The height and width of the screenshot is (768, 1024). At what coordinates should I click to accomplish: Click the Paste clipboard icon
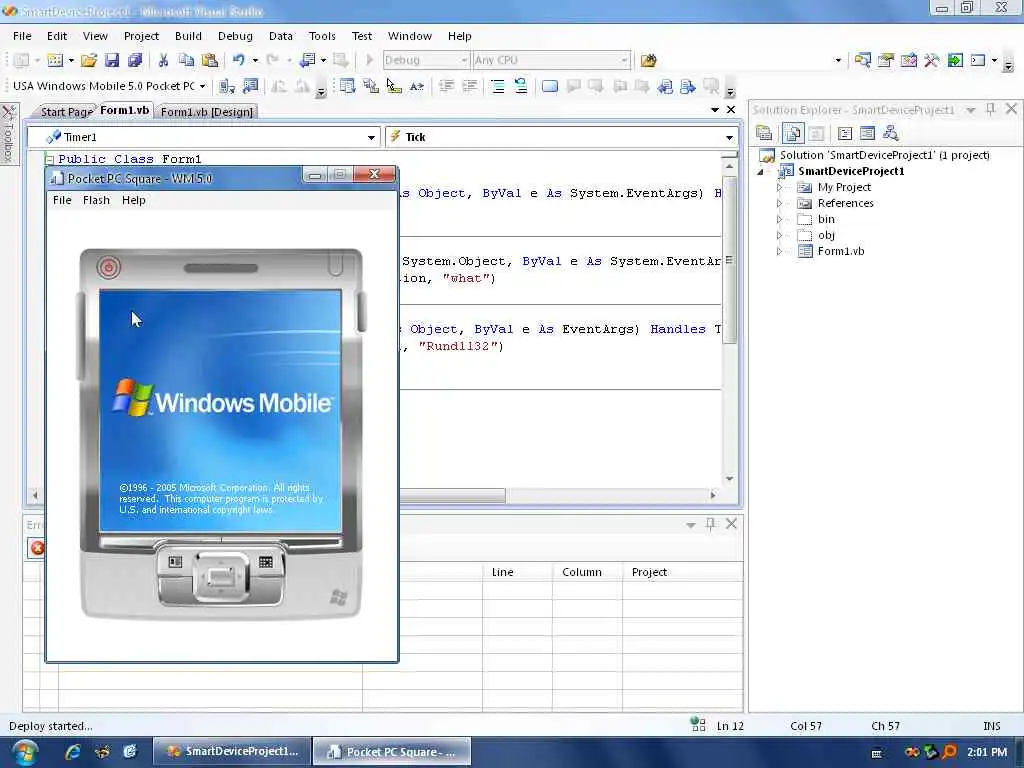pyautogui.click(x=210, y=60)
